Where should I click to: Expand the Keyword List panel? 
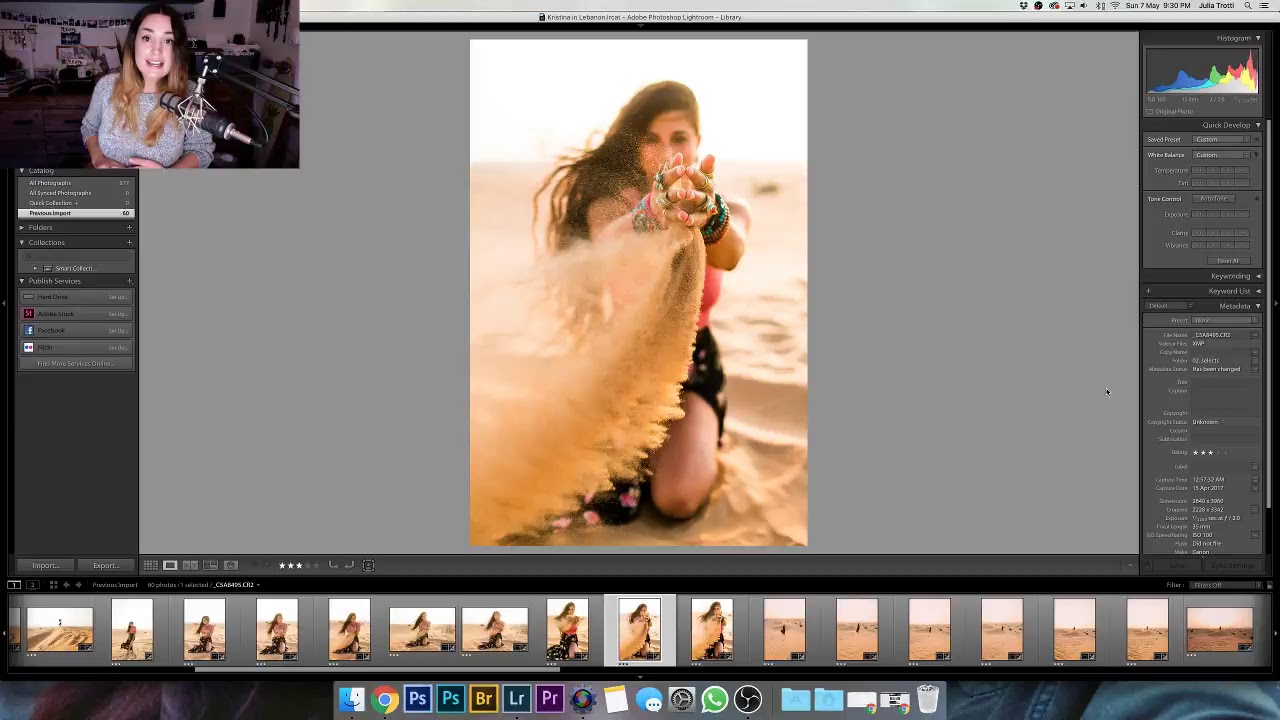1258,291
